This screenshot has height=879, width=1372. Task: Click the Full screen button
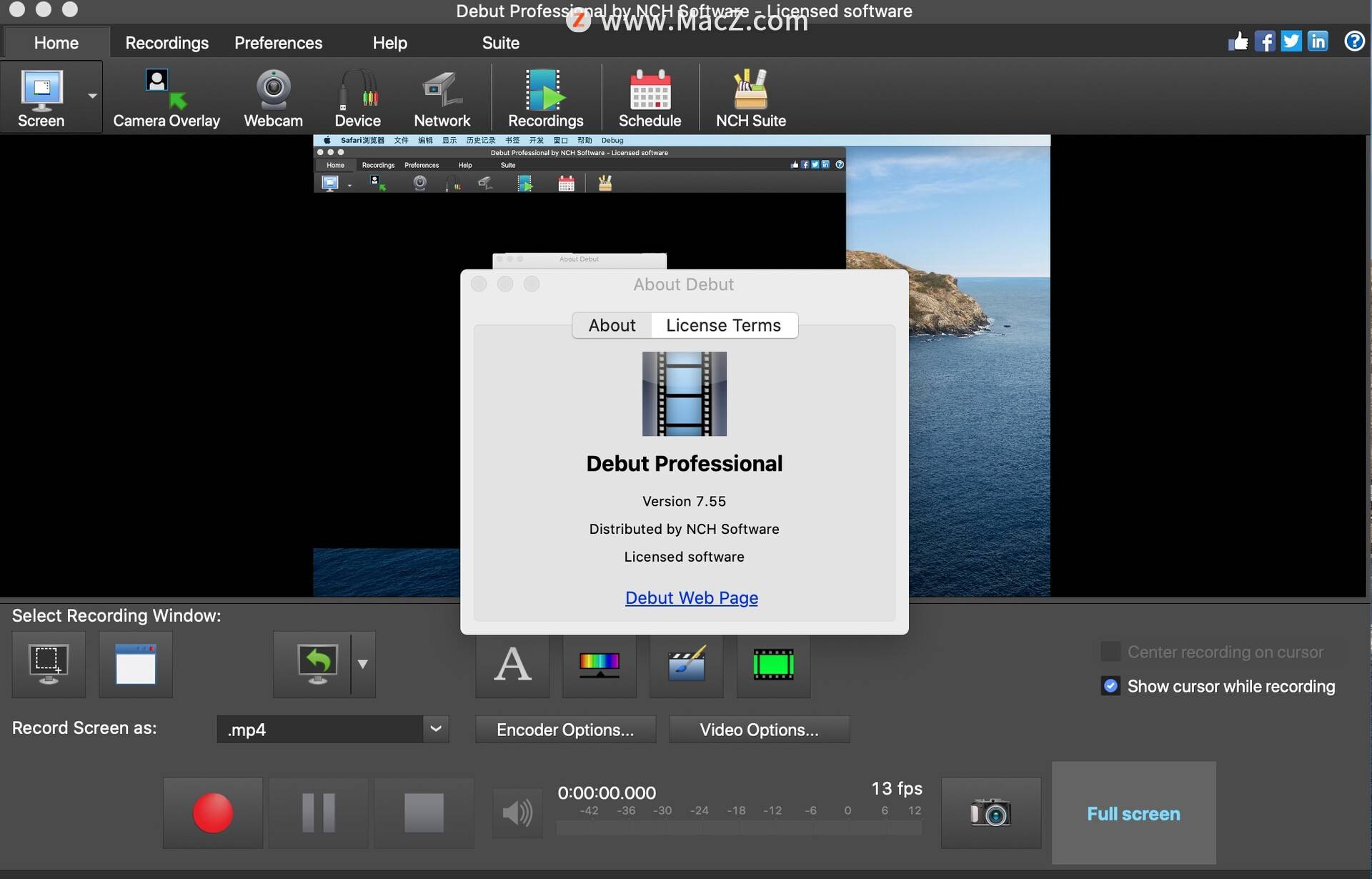1133,813
